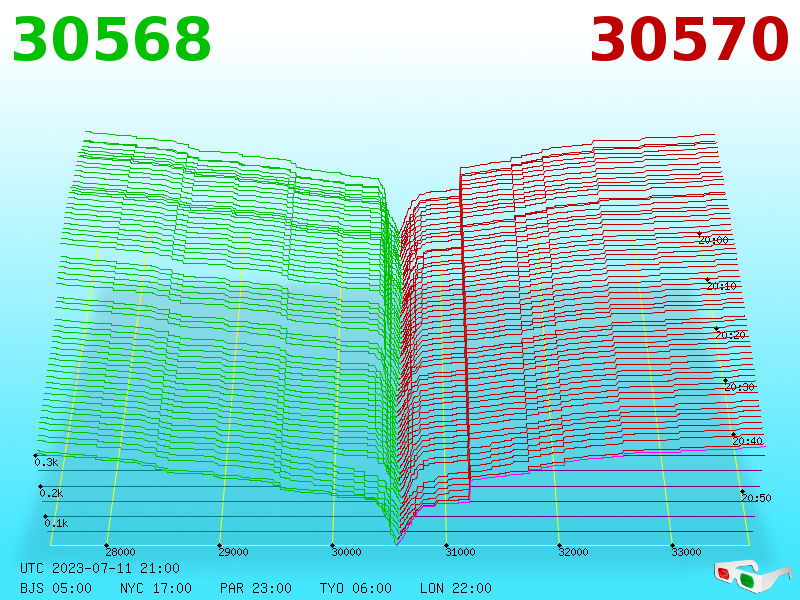The image size is (800, 600).
Task: Click the red ask price 30570
Action: [x=689, y=40]
